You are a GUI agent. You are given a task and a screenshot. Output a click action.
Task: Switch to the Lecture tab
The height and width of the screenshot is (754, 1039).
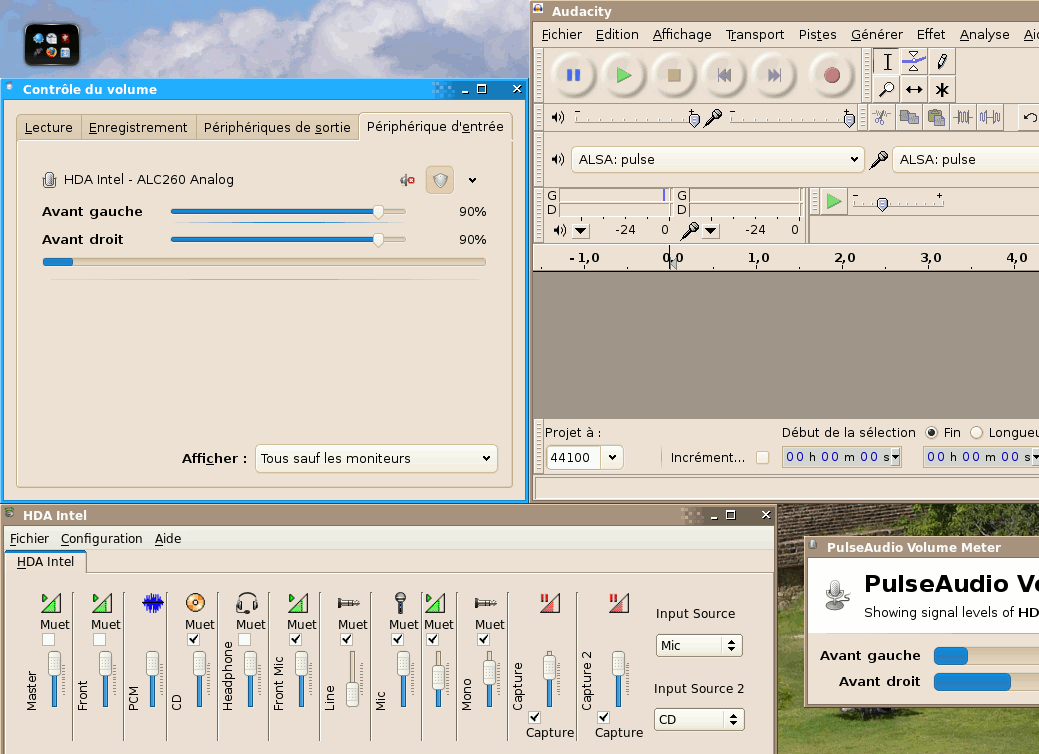[48, 127]
